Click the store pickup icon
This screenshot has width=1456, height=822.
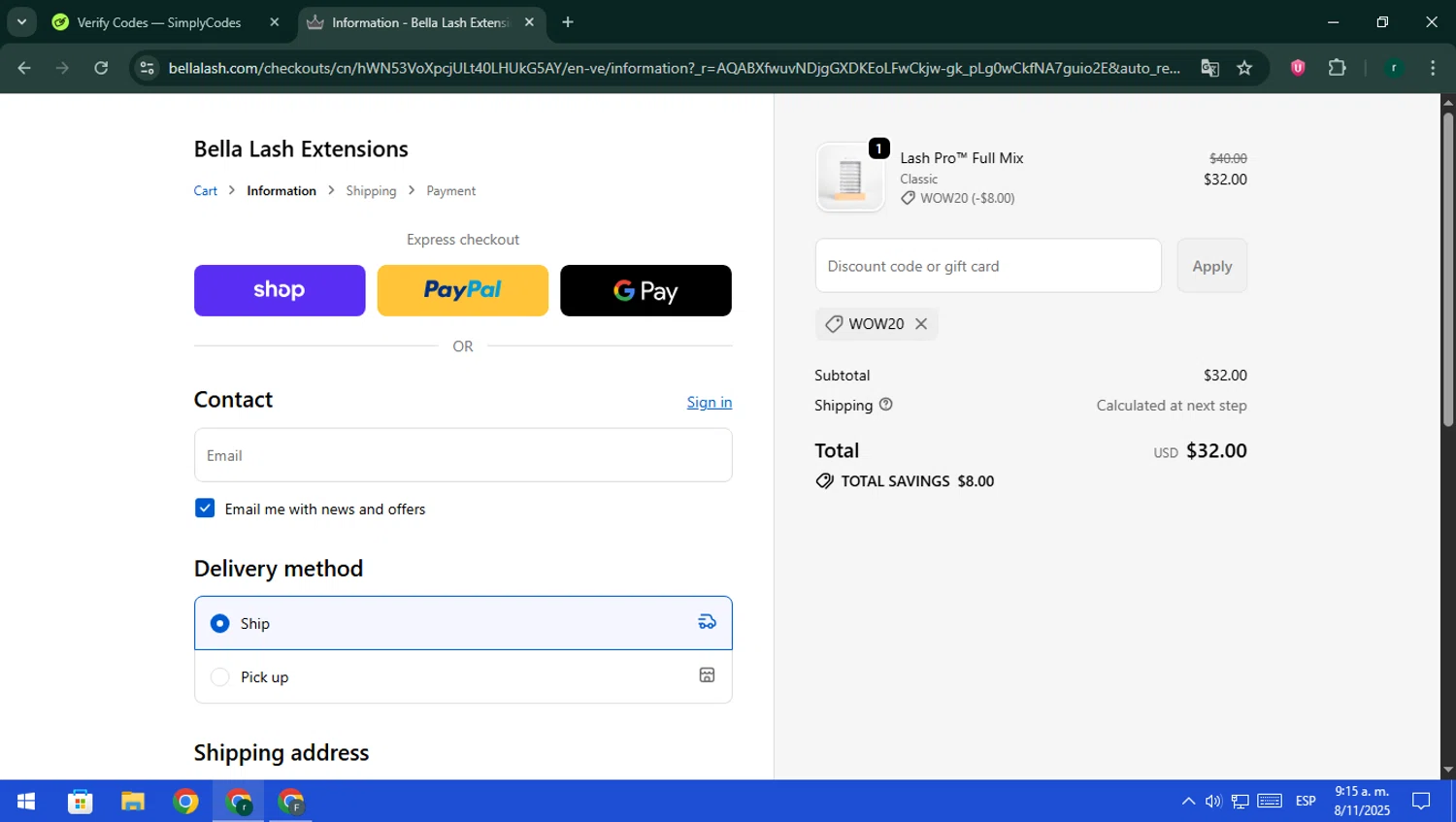[x=708, y=675]
